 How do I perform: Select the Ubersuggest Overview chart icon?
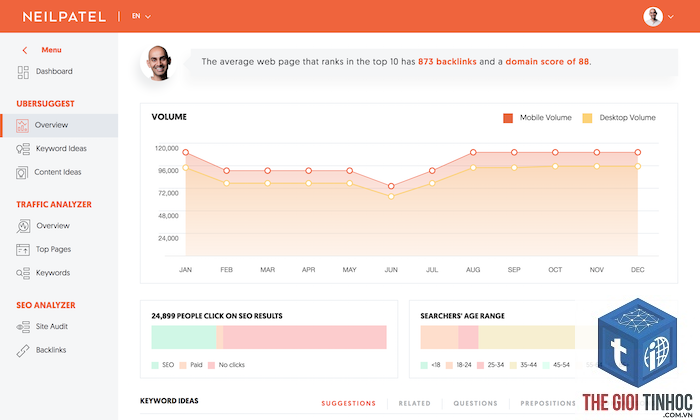point(22,125)
